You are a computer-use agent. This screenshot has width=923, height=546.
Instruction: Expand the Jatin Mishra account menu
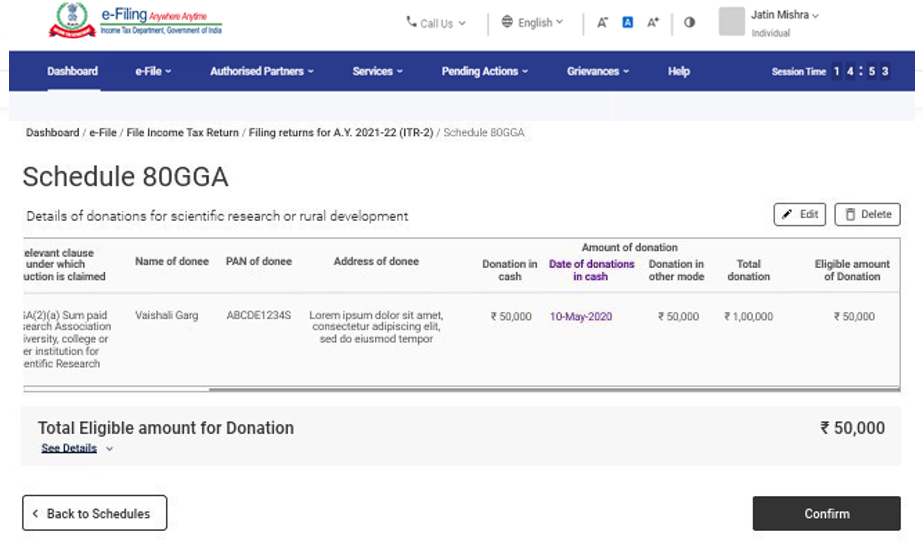(x=785, y=15)
